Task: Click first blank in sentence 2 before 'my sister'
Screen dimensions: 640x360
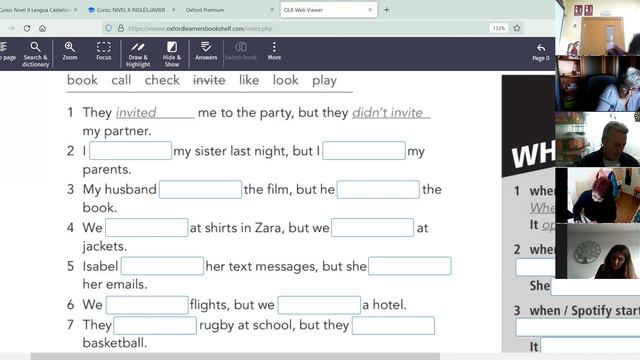Action: pos(131,151)
